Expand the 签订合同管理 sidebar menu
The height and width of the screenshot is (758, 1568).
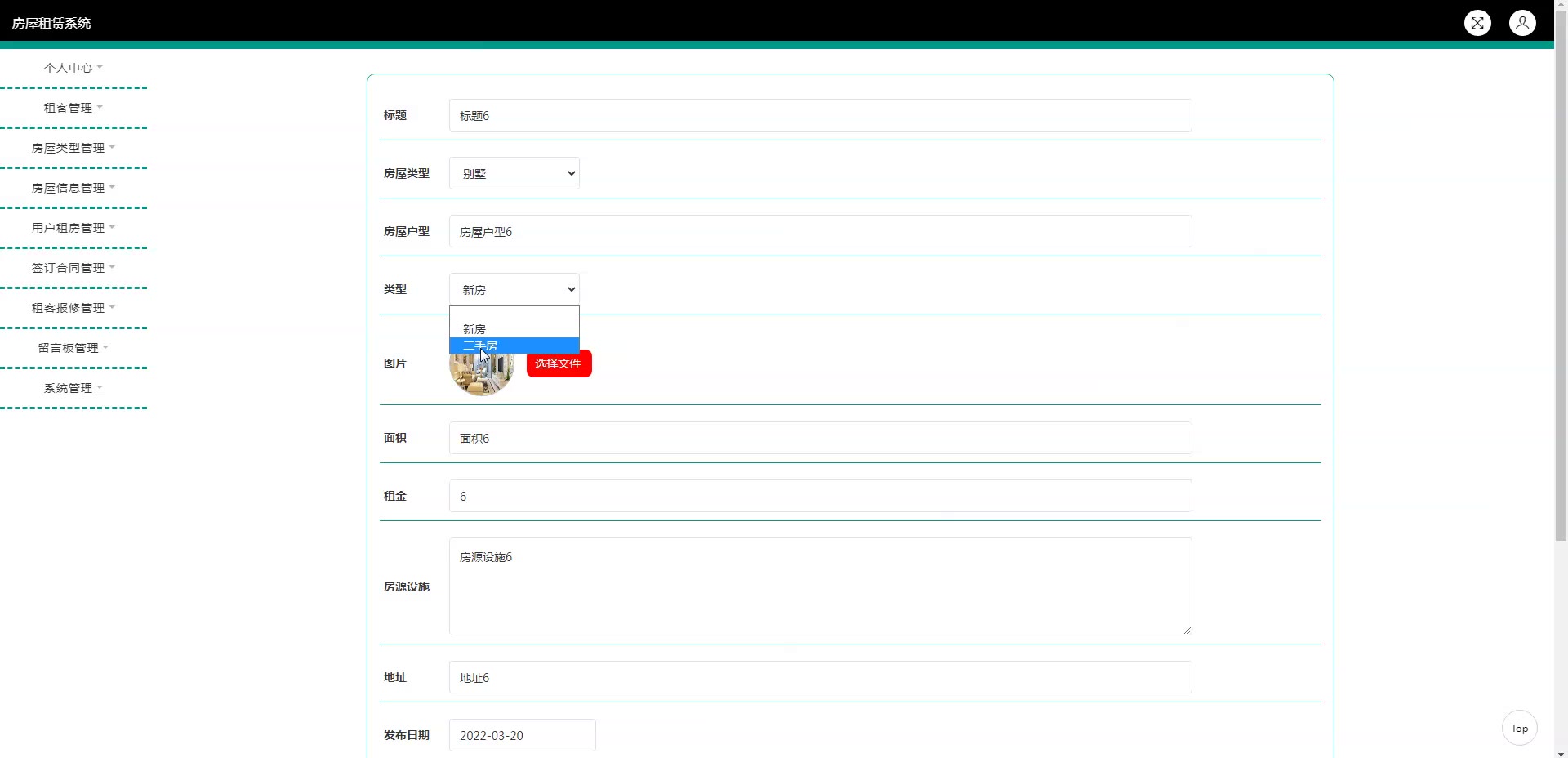73,268
